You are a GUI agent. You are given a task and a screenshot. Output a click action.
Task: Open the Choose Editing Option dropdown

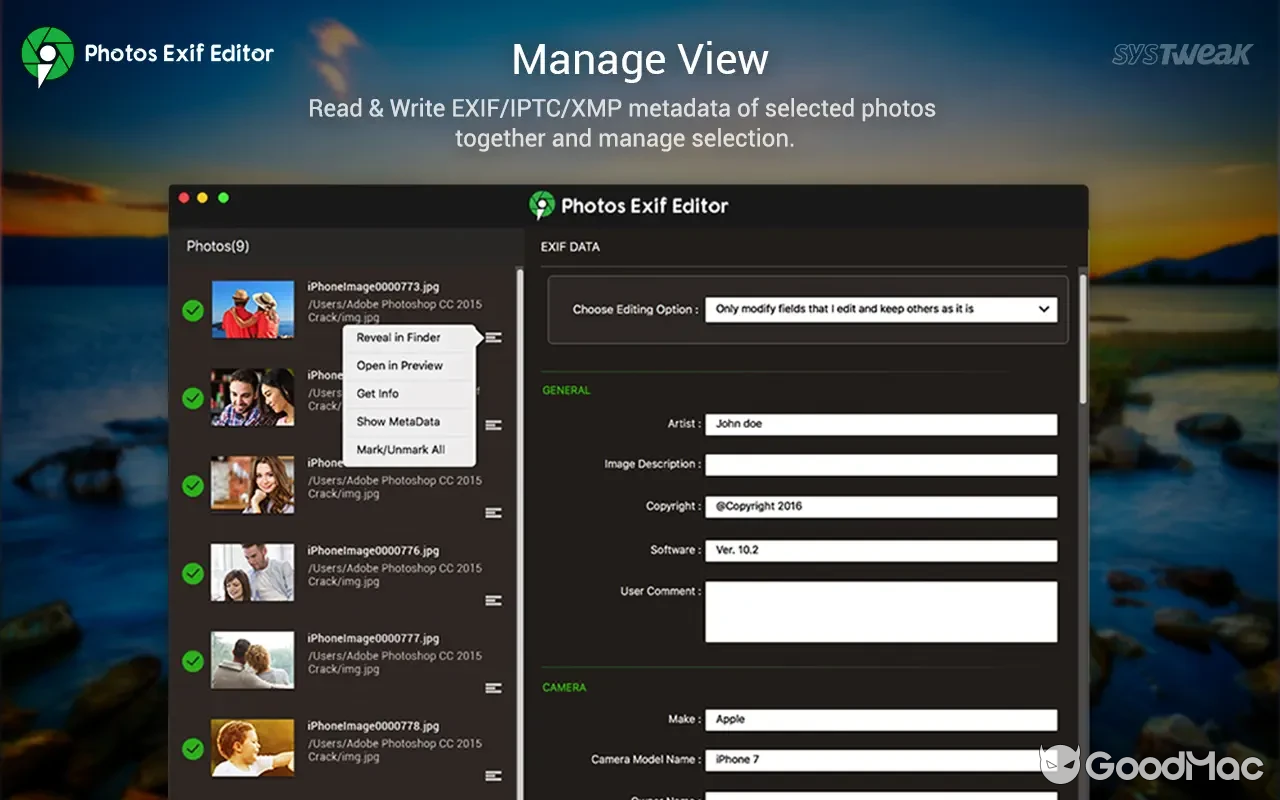coord(881,309)
